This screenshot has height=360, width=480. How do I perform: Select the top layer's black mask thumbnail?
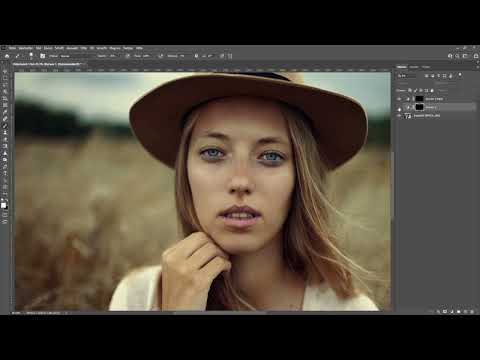419,99
